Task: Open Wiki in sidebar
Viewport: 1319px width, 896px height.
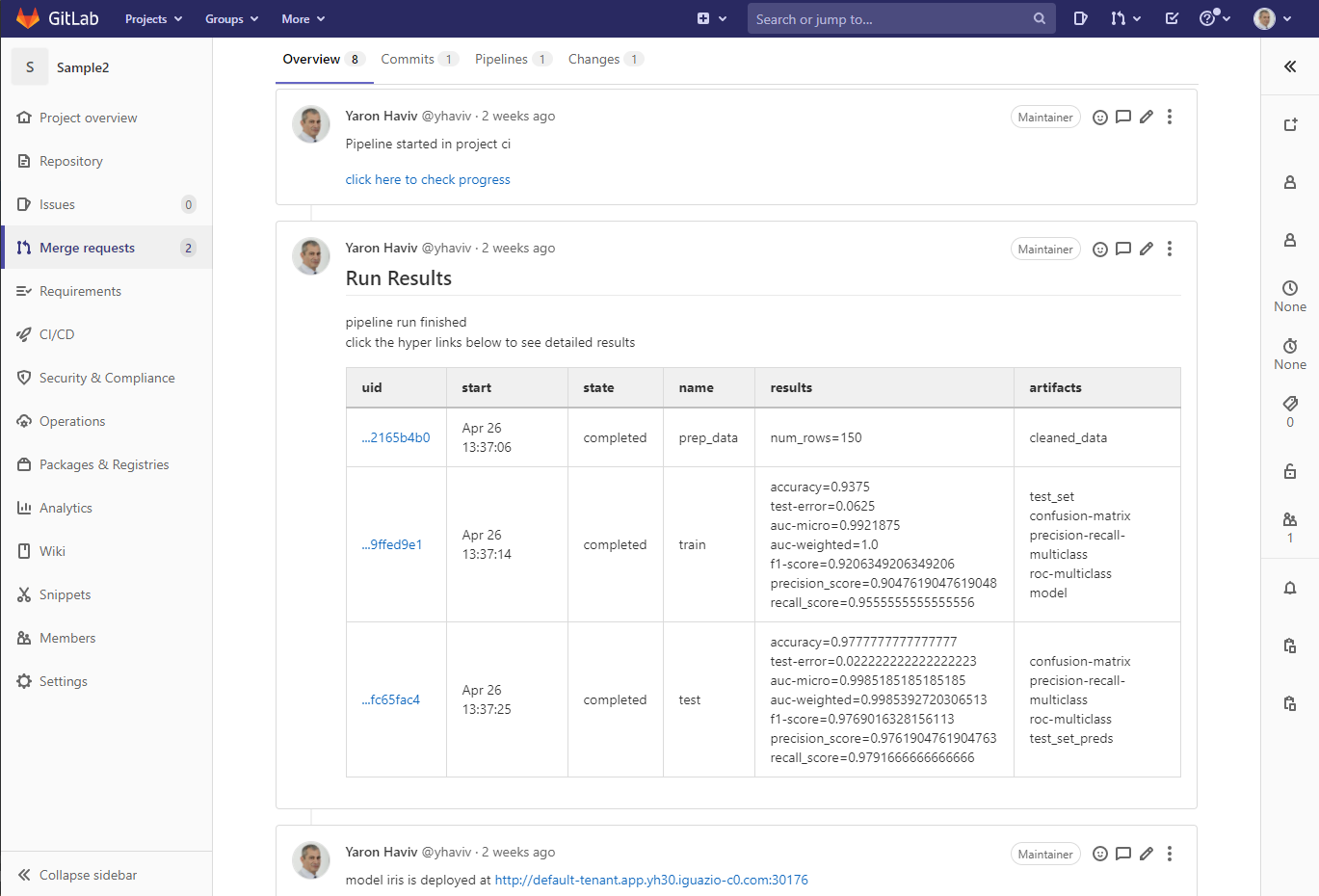Action: 106,551
